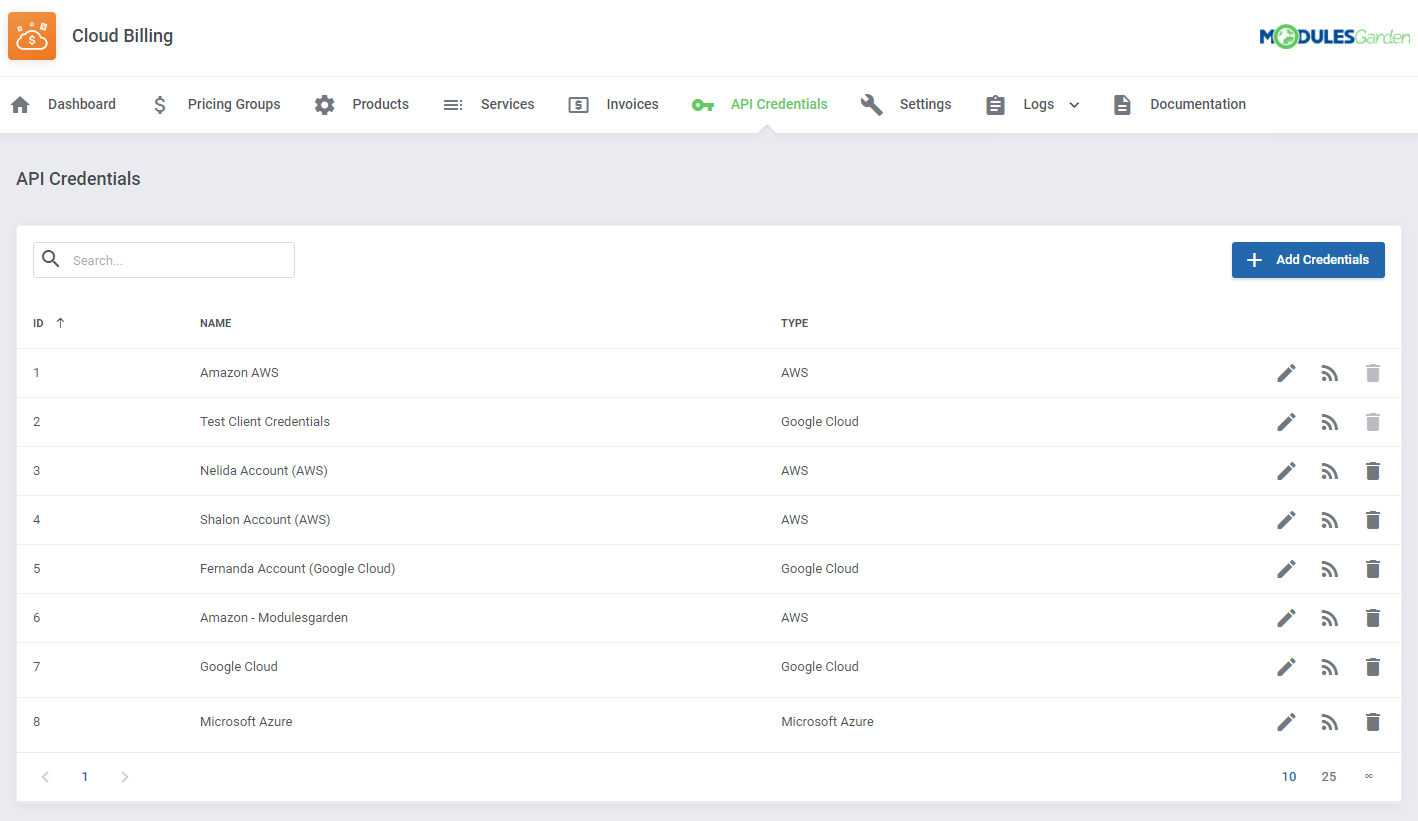Click the edit pencil for Amazon AWS
The height and width of the screenshot is (821, 1418).
coord(1286,373)
